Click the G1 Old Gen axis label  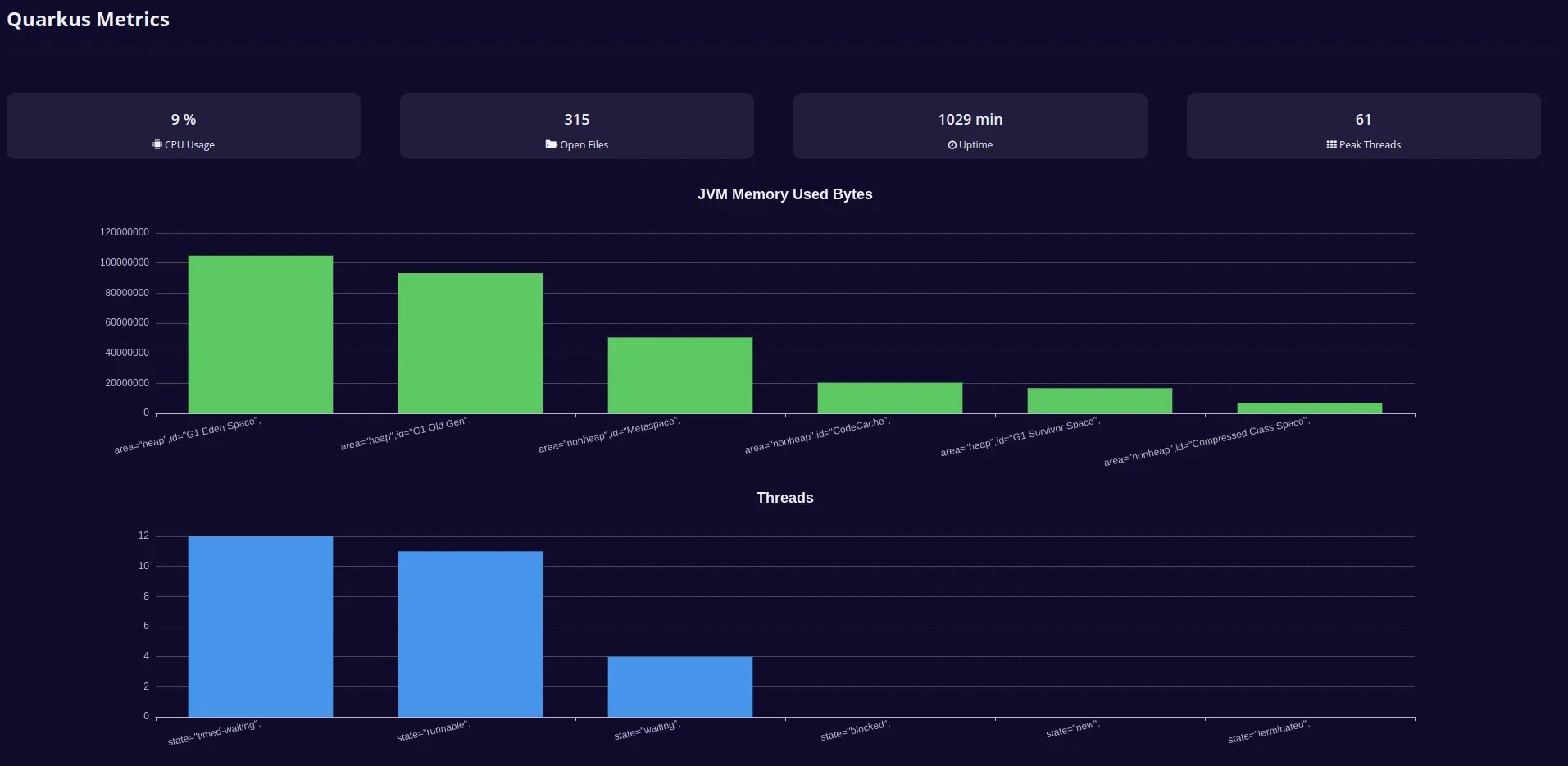tap(406, 434)
